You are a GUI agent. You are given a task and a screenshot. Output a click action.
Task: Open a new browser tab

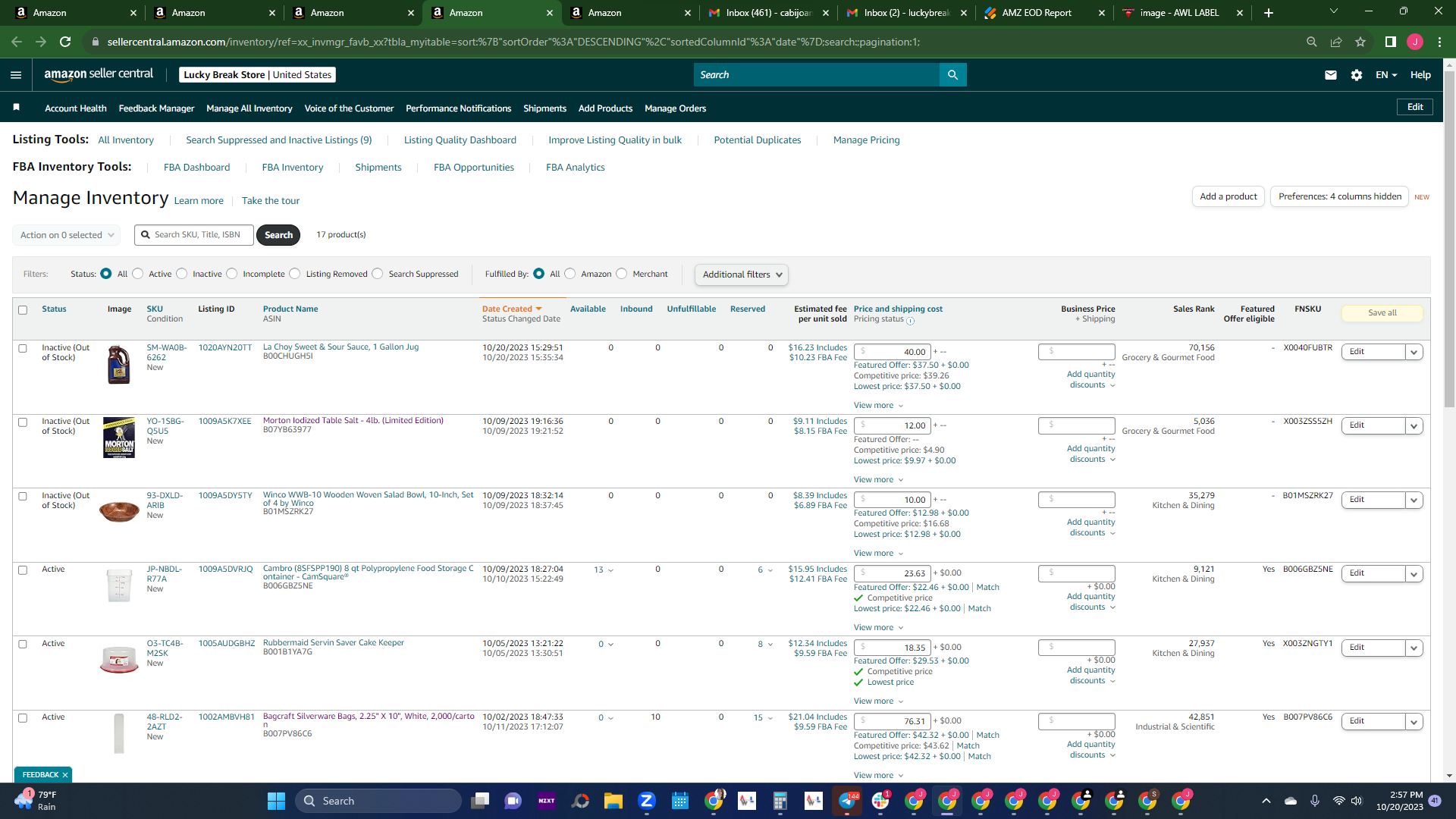point(1269,13)
